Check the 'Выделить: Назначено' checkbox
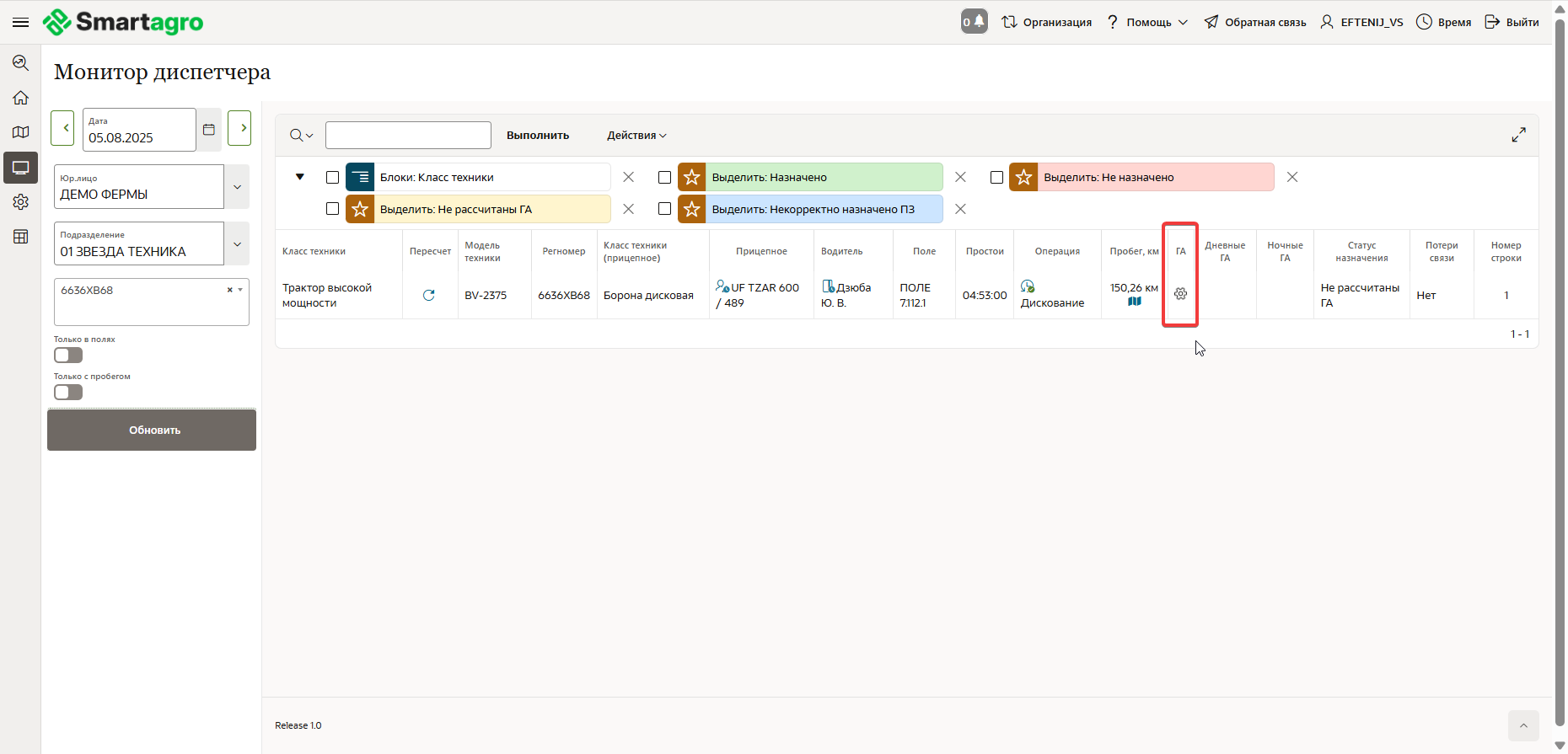The width and height of the screenshot is (1568, 754). (x=664, y=178)
